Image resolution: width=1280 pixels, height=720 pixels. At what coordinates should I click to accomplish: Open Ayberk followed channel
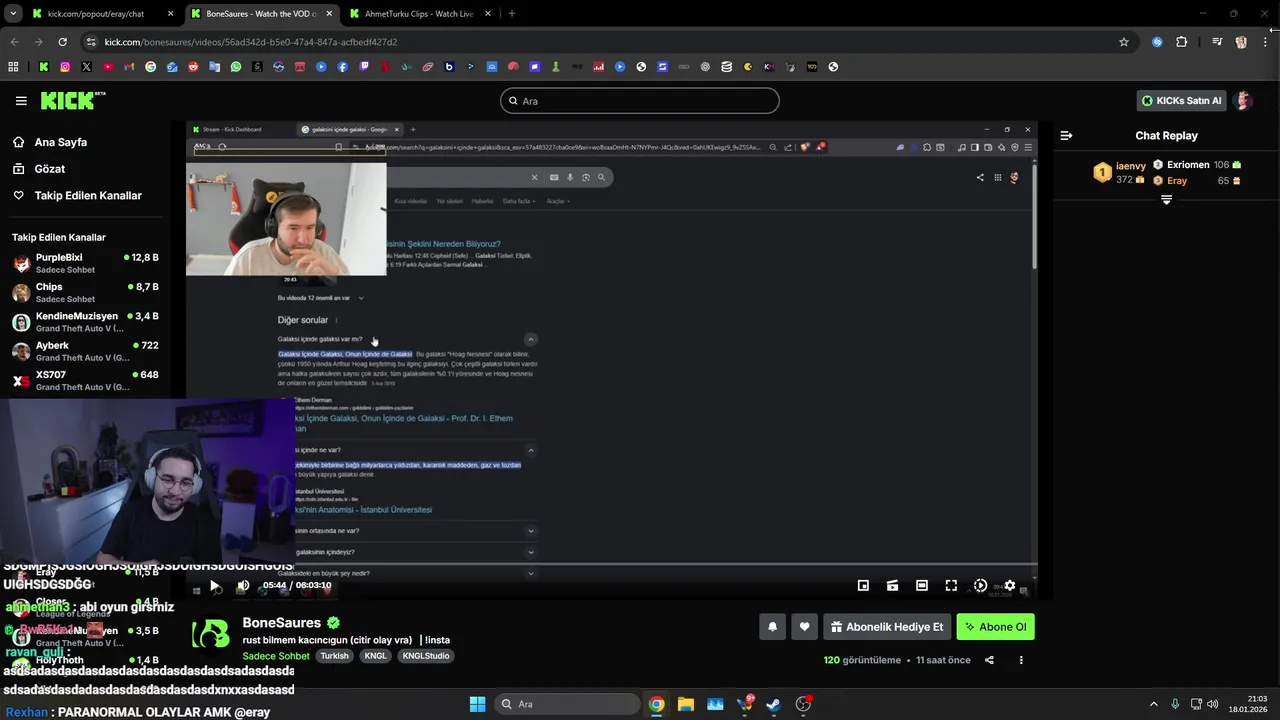pyautogui.click(x=85, y=351)
